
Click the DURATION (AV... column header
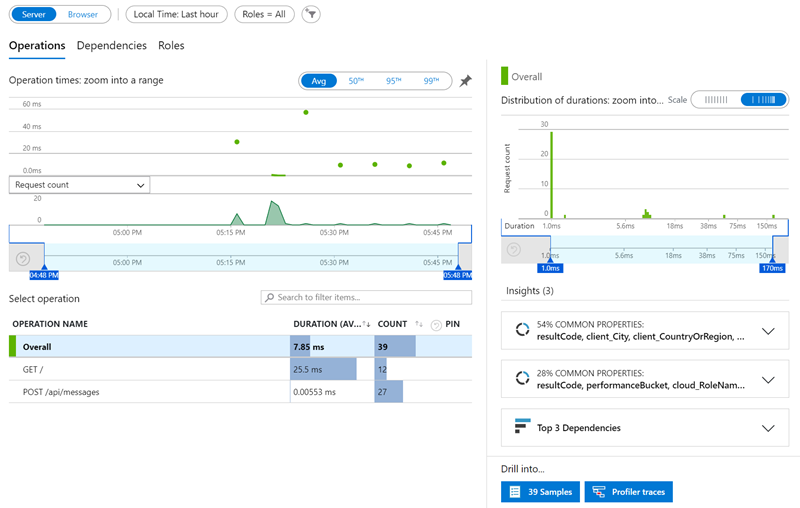pyautogui.click(x=327, y=324)
